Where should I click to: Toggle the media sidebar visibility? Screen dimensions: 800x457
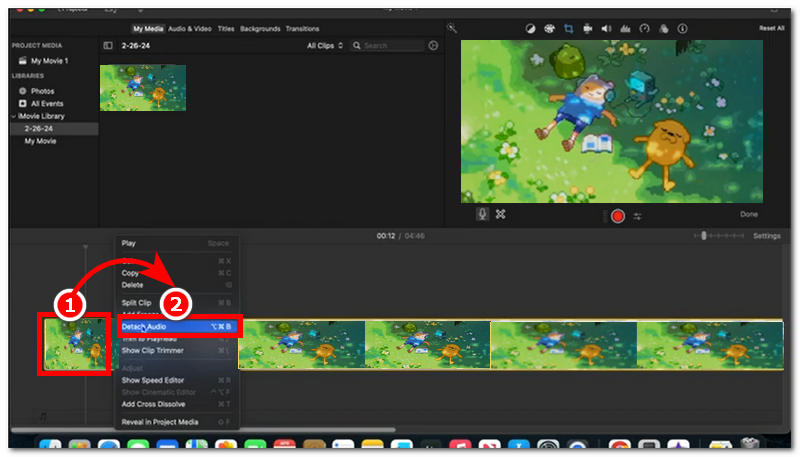click(x=108, y=45)
